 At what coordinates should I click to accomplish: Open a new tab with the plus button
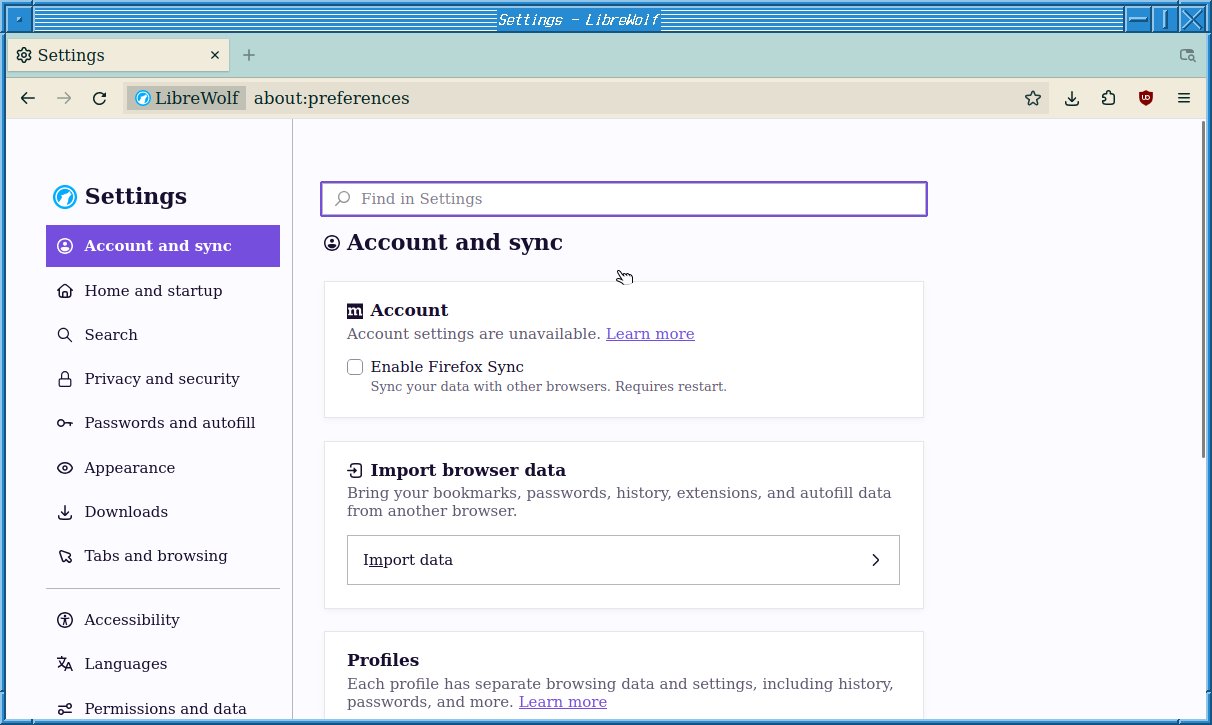(249, 55)
